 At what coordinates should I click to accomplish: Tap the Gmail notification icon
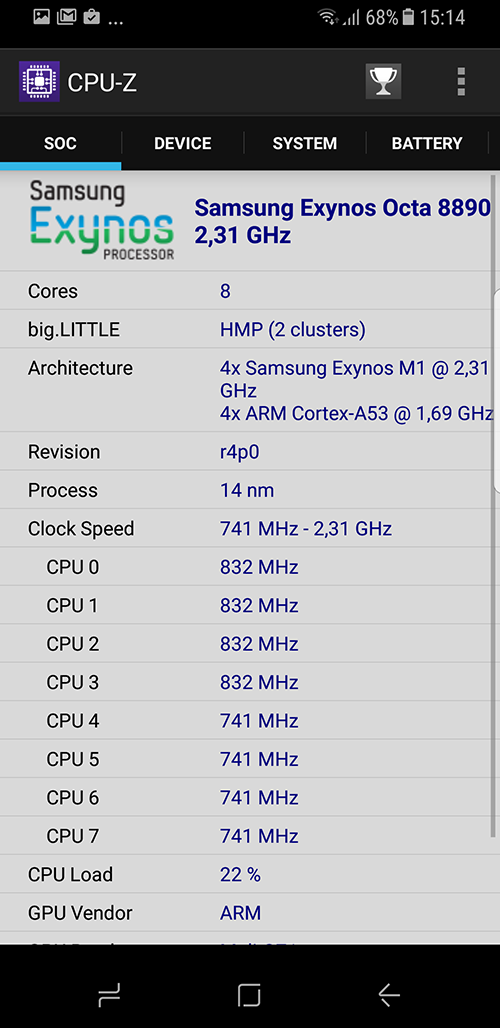66,17
